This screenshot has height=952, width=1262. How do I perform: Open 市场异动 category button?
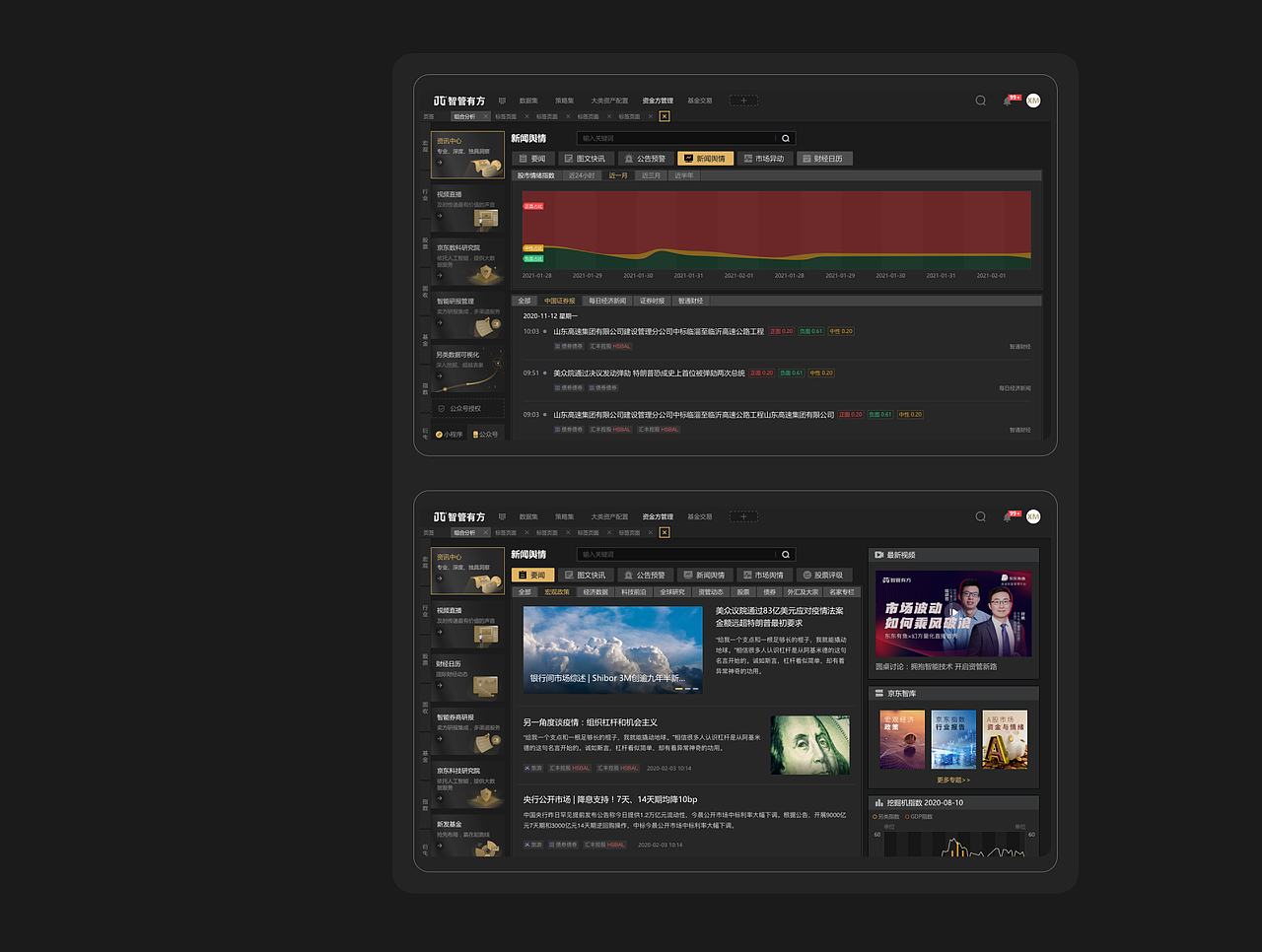[x=764, y=159]
